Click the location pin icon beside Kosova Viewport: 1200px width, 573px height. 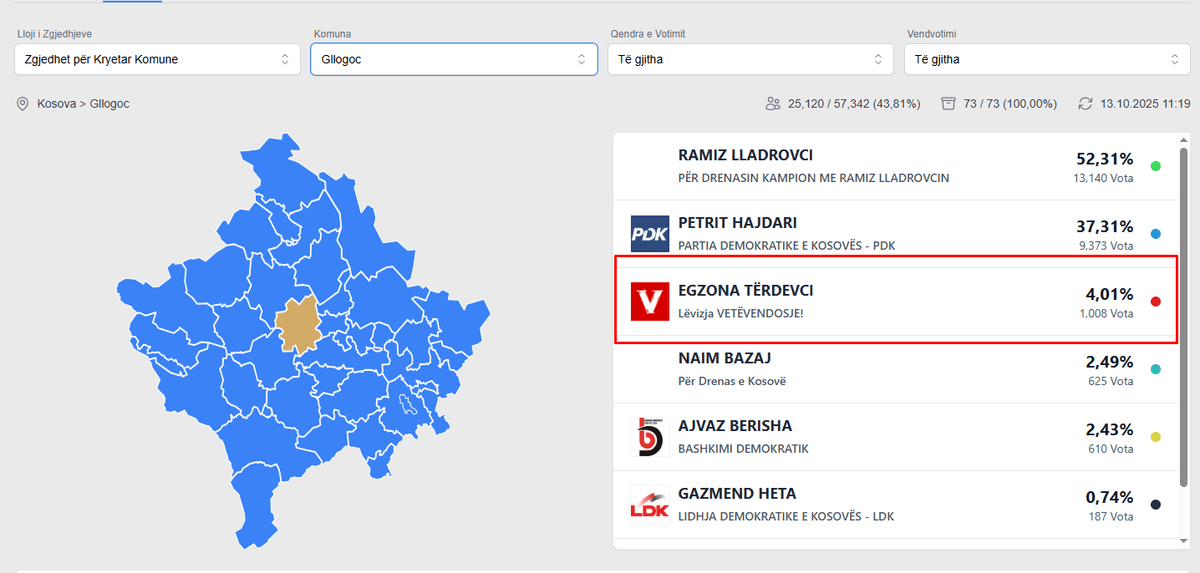pyautogui.click(x=23, y=104)
